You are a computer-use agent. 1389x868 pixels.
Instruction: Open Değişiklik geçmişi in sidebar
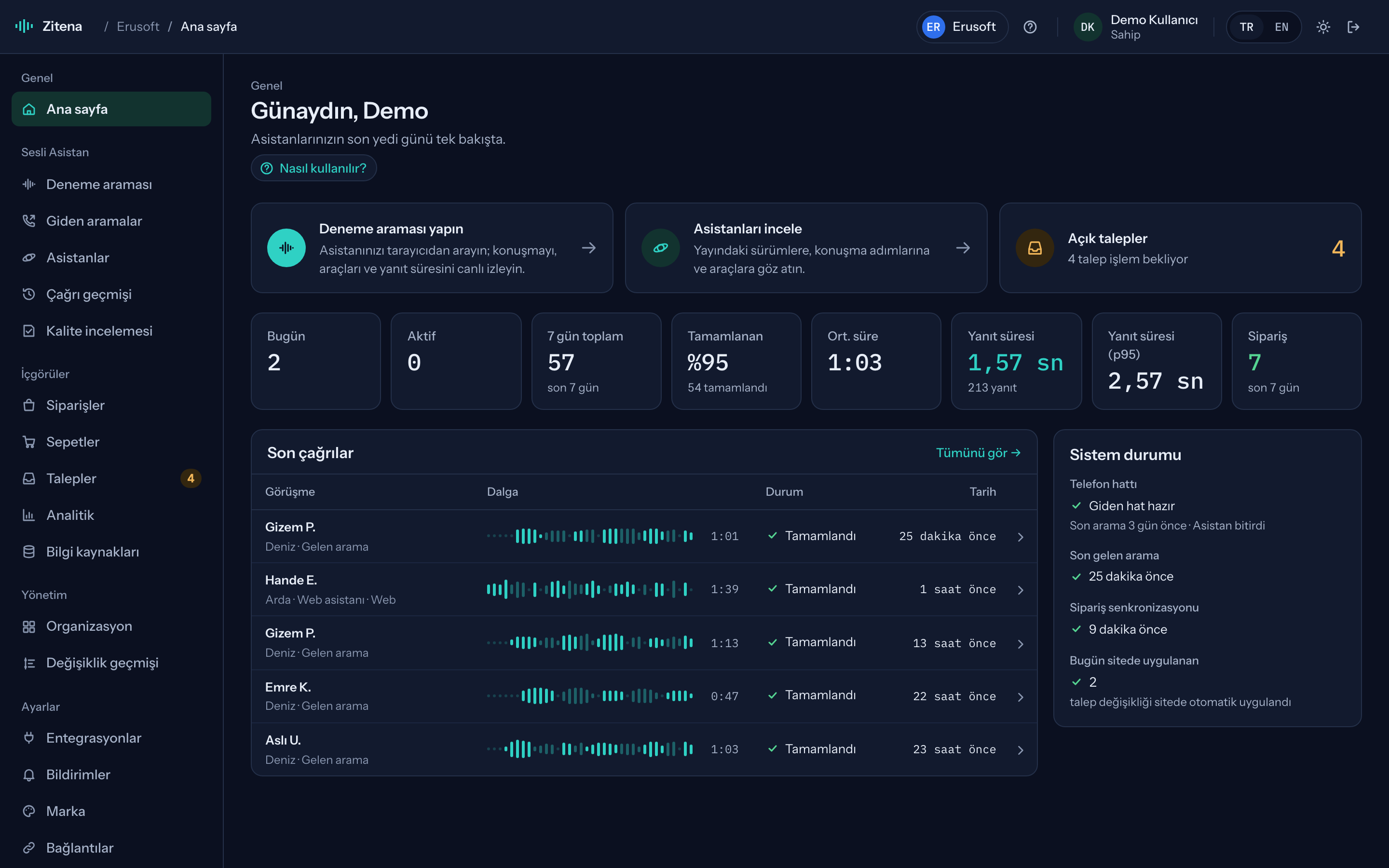pyautogui.click(x=111, y=663)
